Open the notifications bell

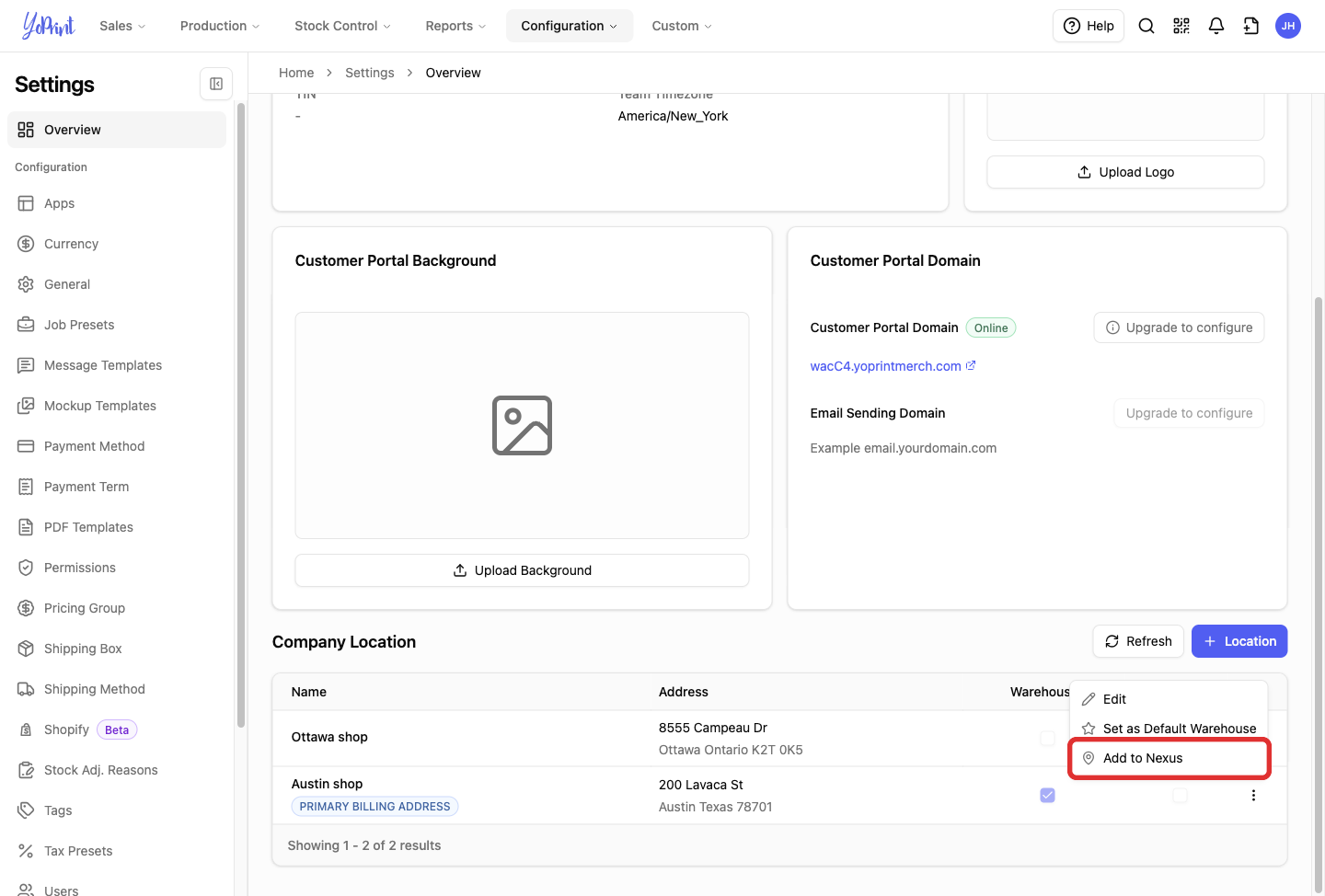pyautogui.click(x=1216, y=26)
